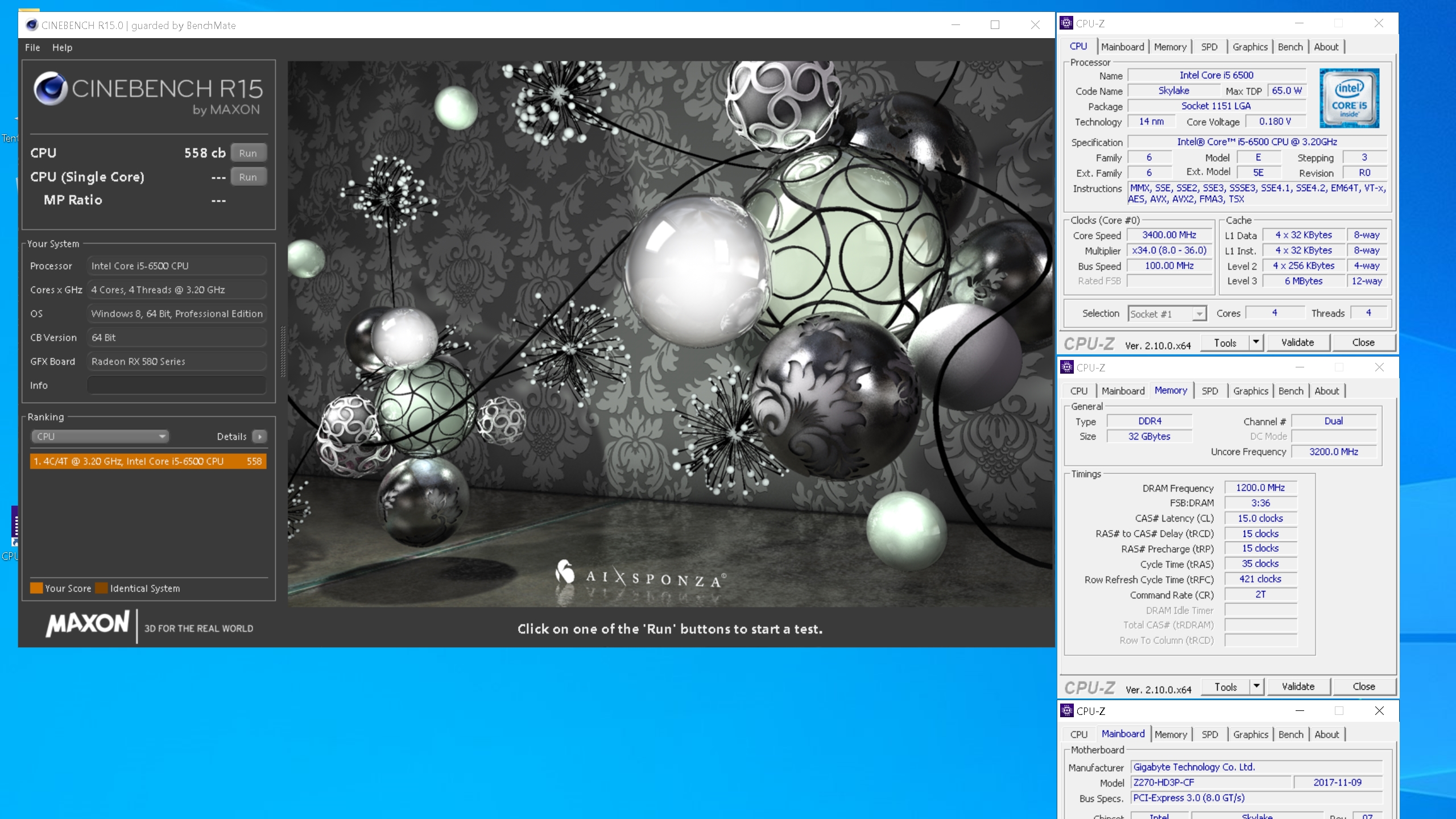Image resolution: width=1456 pixels, height=819 pixels.
Task: Open Bench tab in middle CPU-Z window
Action: (x=1290, y=391)
